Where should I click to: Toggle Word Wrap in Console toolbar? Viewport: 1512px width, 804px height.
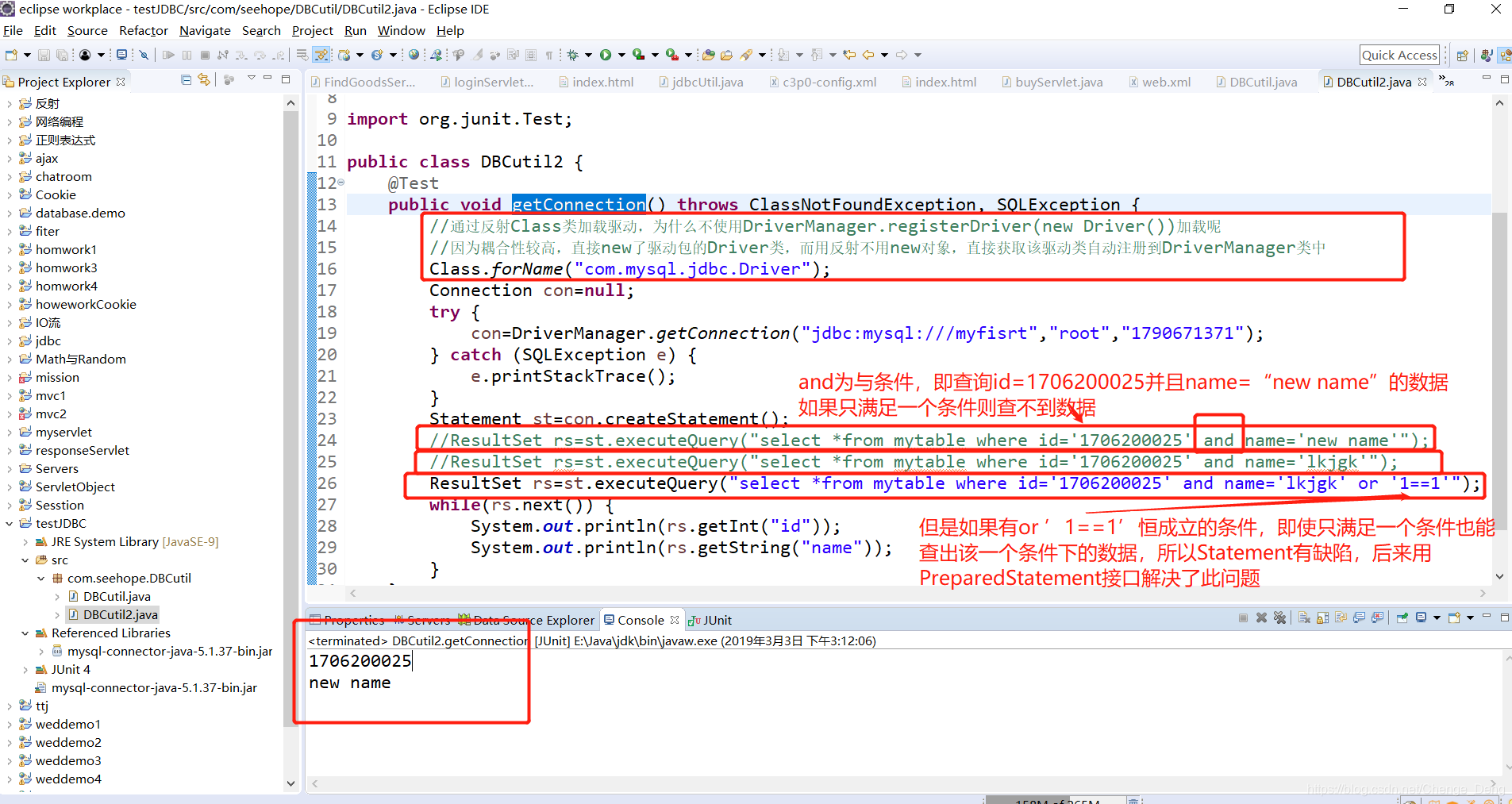point(1341,617)
